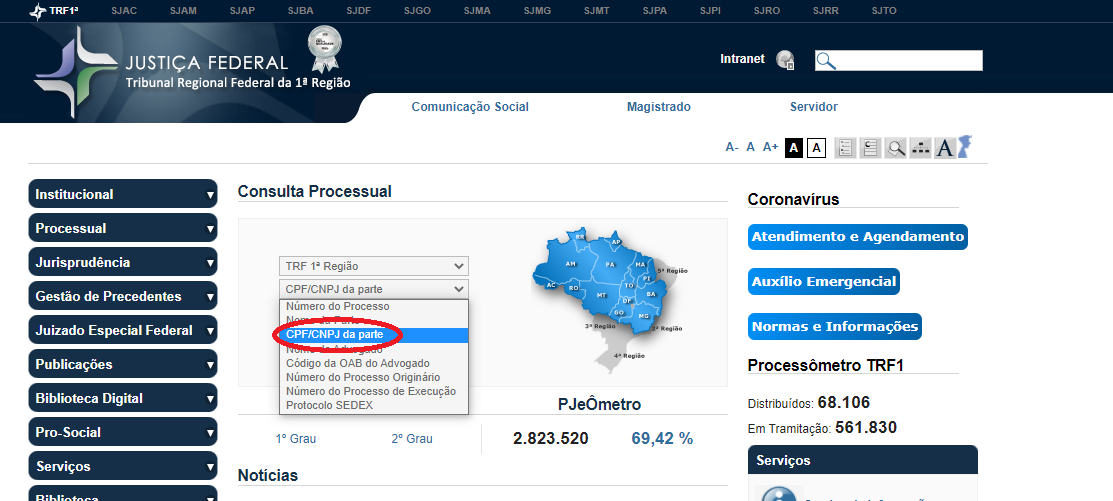
Task: Click the site map hierarchy icon
Action: coord(921,148)
